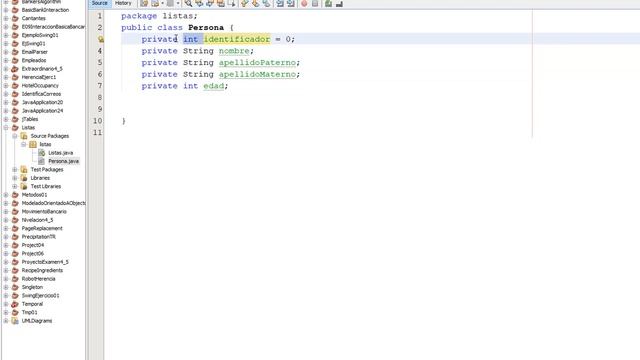Click the Comment toolbar icon
Viewport: 640px width, 360px height.
(328, 4)
